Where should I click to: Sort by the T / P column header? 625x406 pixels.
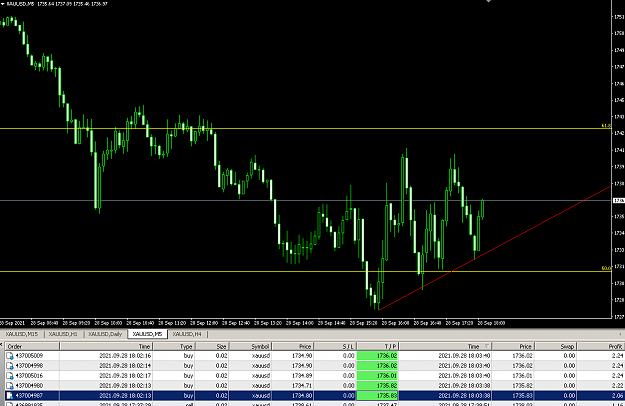378,346
